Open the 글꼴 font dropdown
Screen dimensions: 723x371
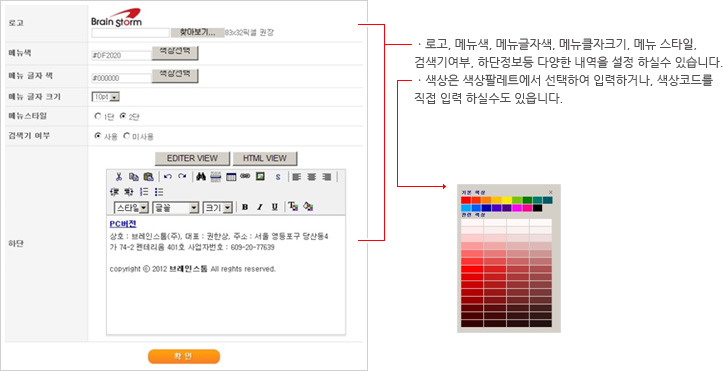point(176,208)
